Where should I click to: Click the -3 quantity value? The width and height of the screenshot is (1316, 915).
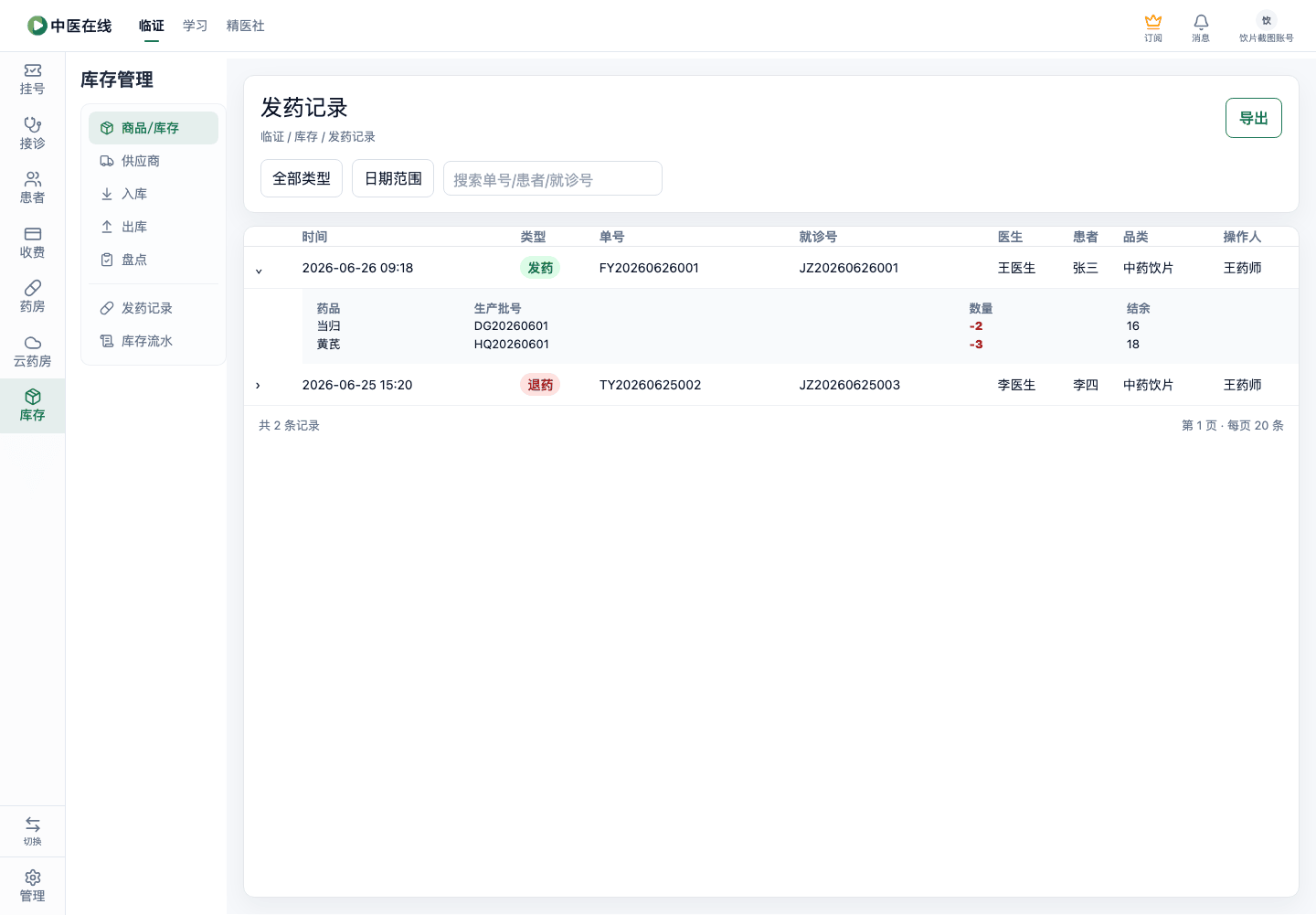coord(976,345)
